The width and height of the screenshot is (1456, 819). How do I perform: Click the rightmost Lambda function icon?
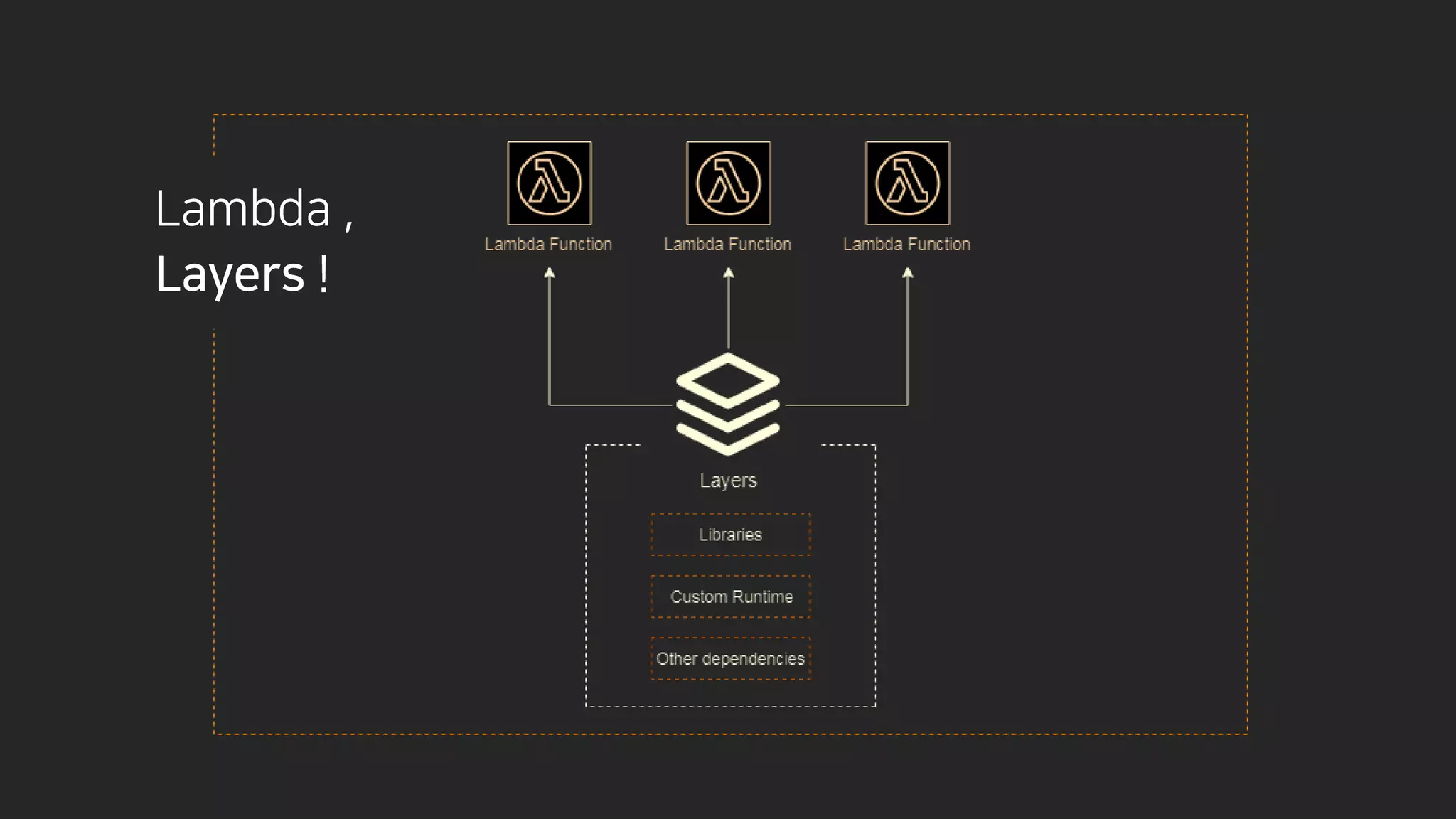pyautogui.click(x=907, y=183)
